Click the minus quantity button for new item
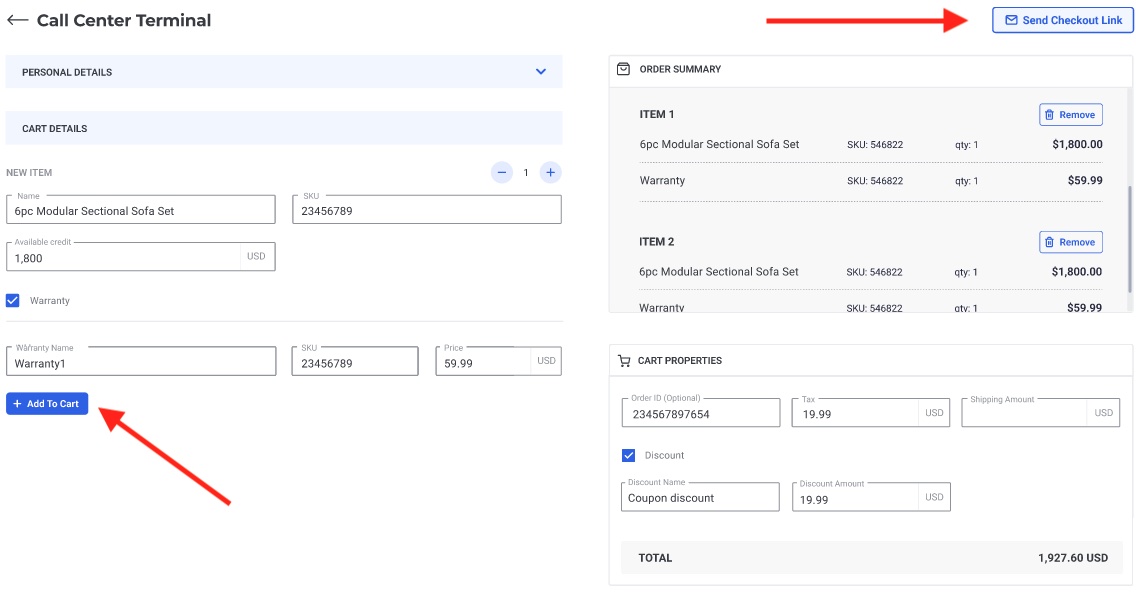Viewport: 1136px width, 604px height. click(x=502, y=173)
